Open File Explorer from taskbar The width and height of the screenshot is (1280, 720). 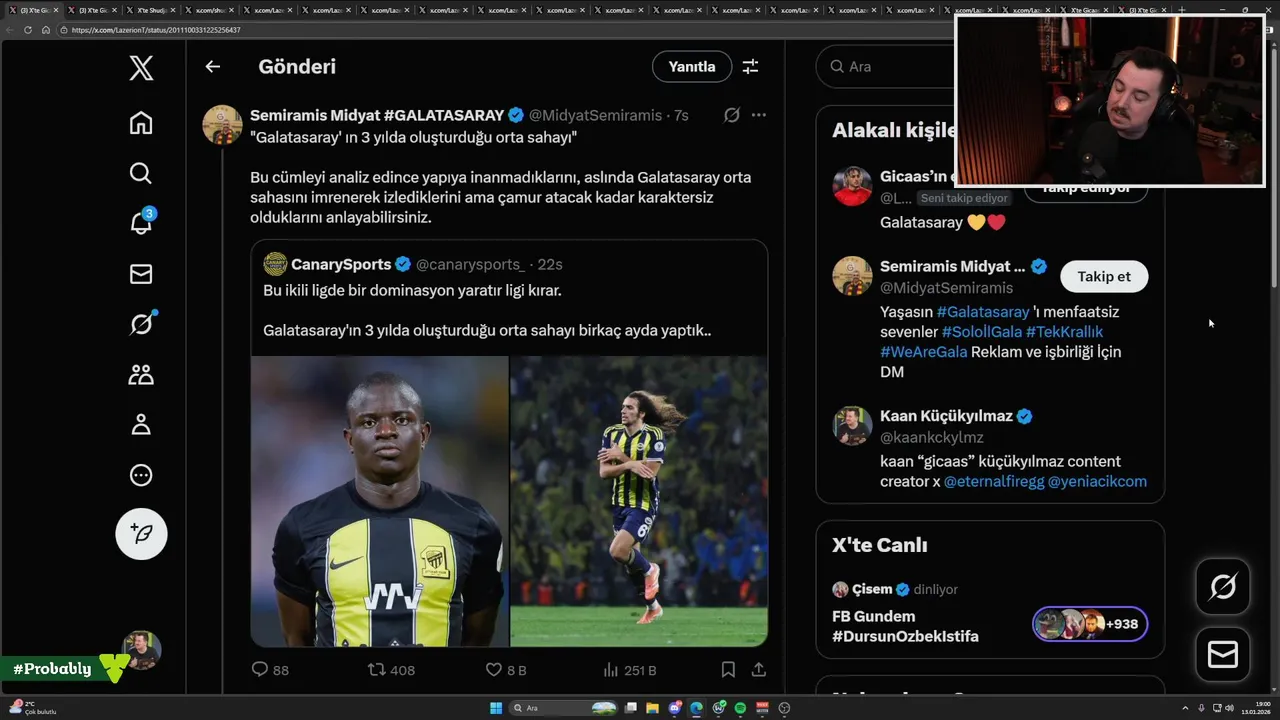click(652, 708)
